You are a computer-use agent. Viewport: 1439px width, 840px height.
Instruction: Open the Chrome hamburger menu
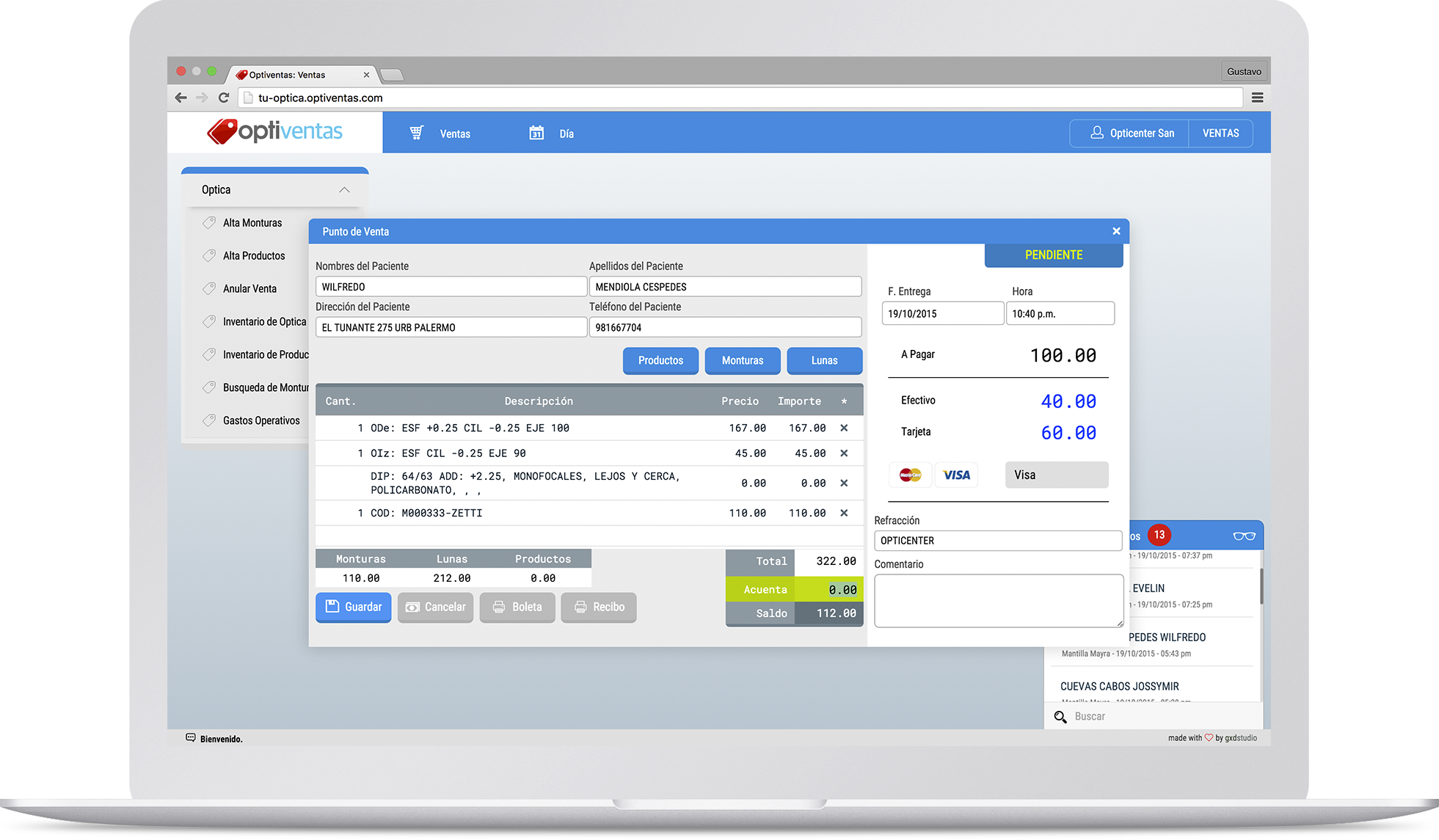pyautogui.click(x=1257, y=98)
